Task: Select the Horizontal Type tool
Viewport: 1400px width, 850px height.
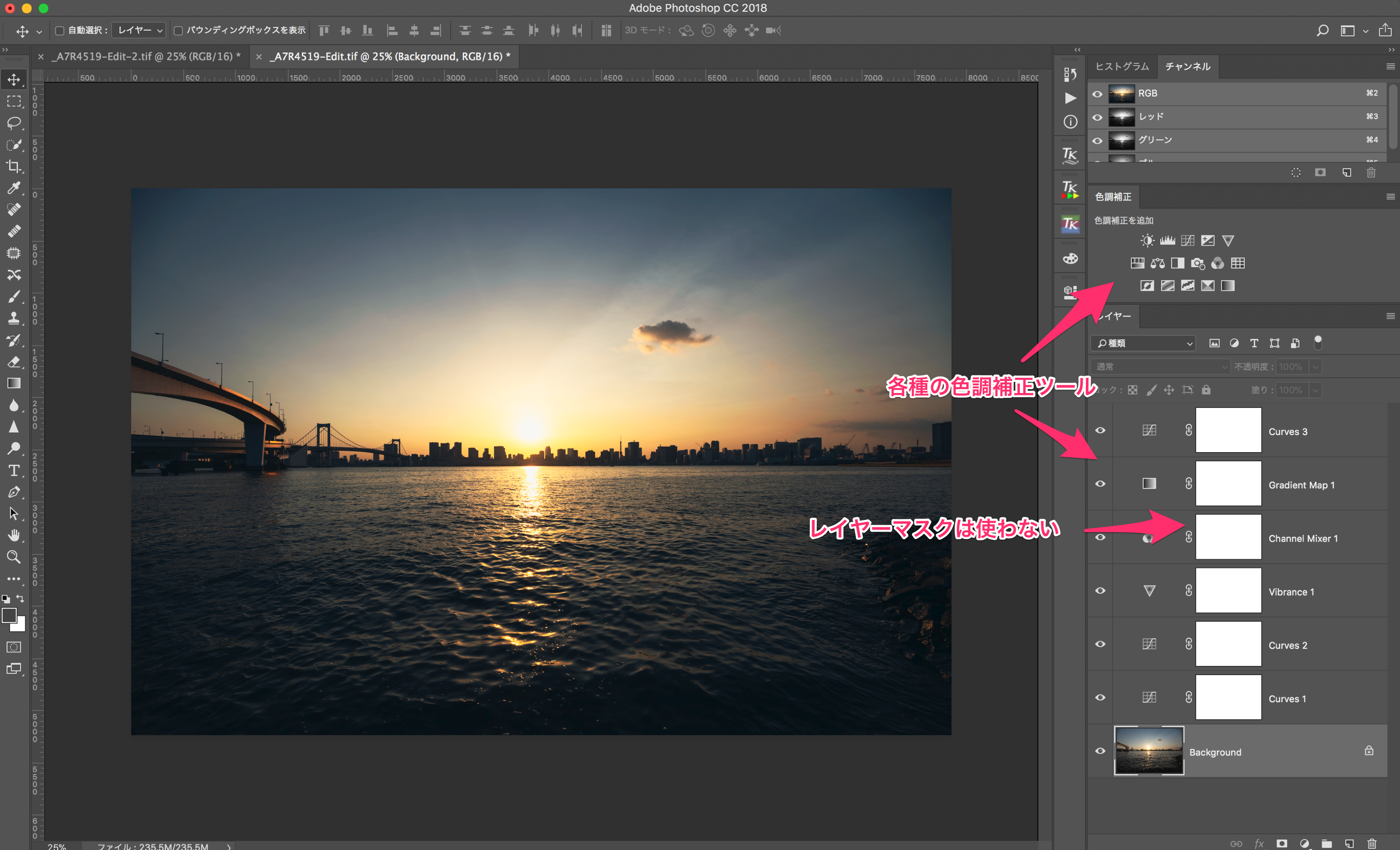Action: (14, 470)
